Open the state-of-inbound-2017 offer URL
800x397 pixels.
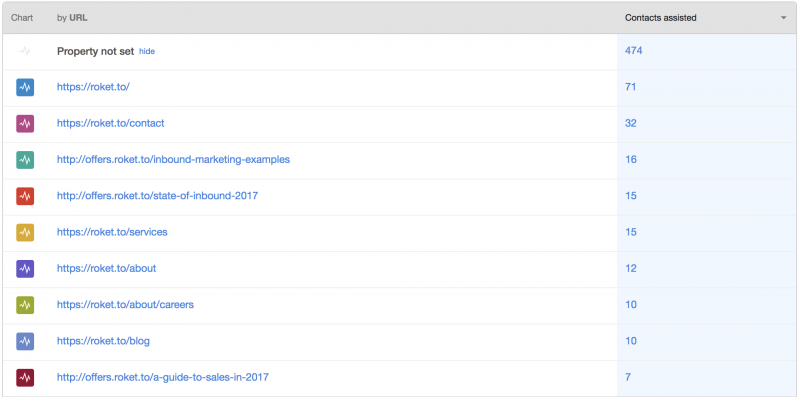pyautogui.click(x=157, y=195)
